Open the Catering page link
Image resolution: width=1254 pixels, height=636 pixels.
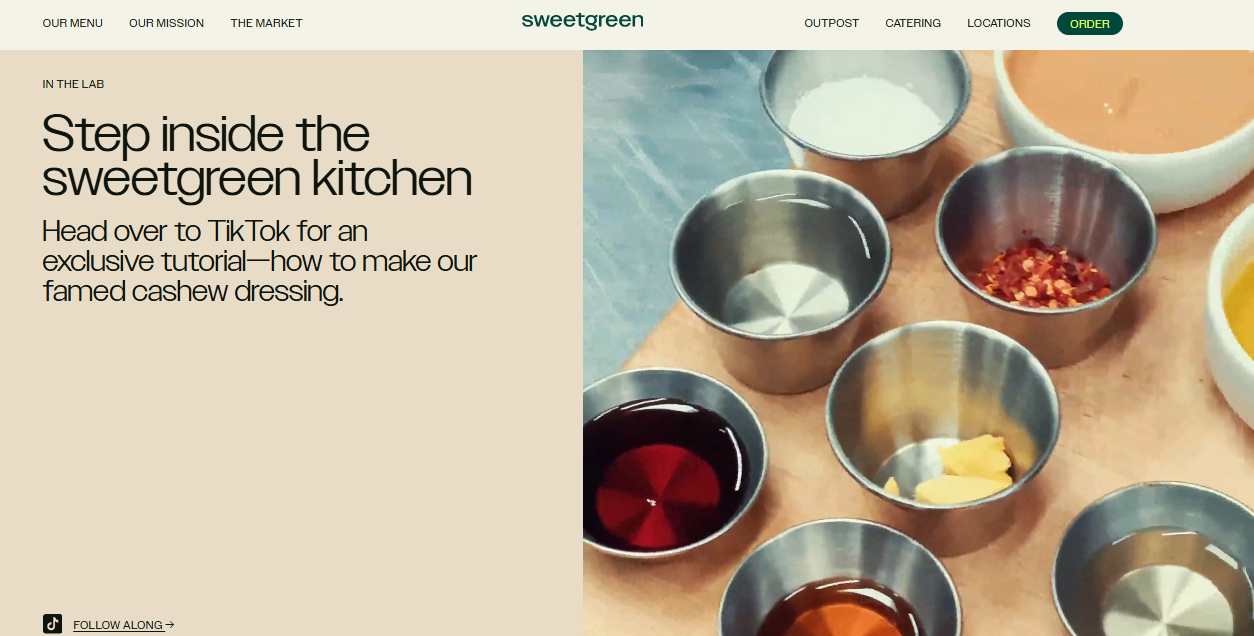pyautogui.click(x=913, y=23)
